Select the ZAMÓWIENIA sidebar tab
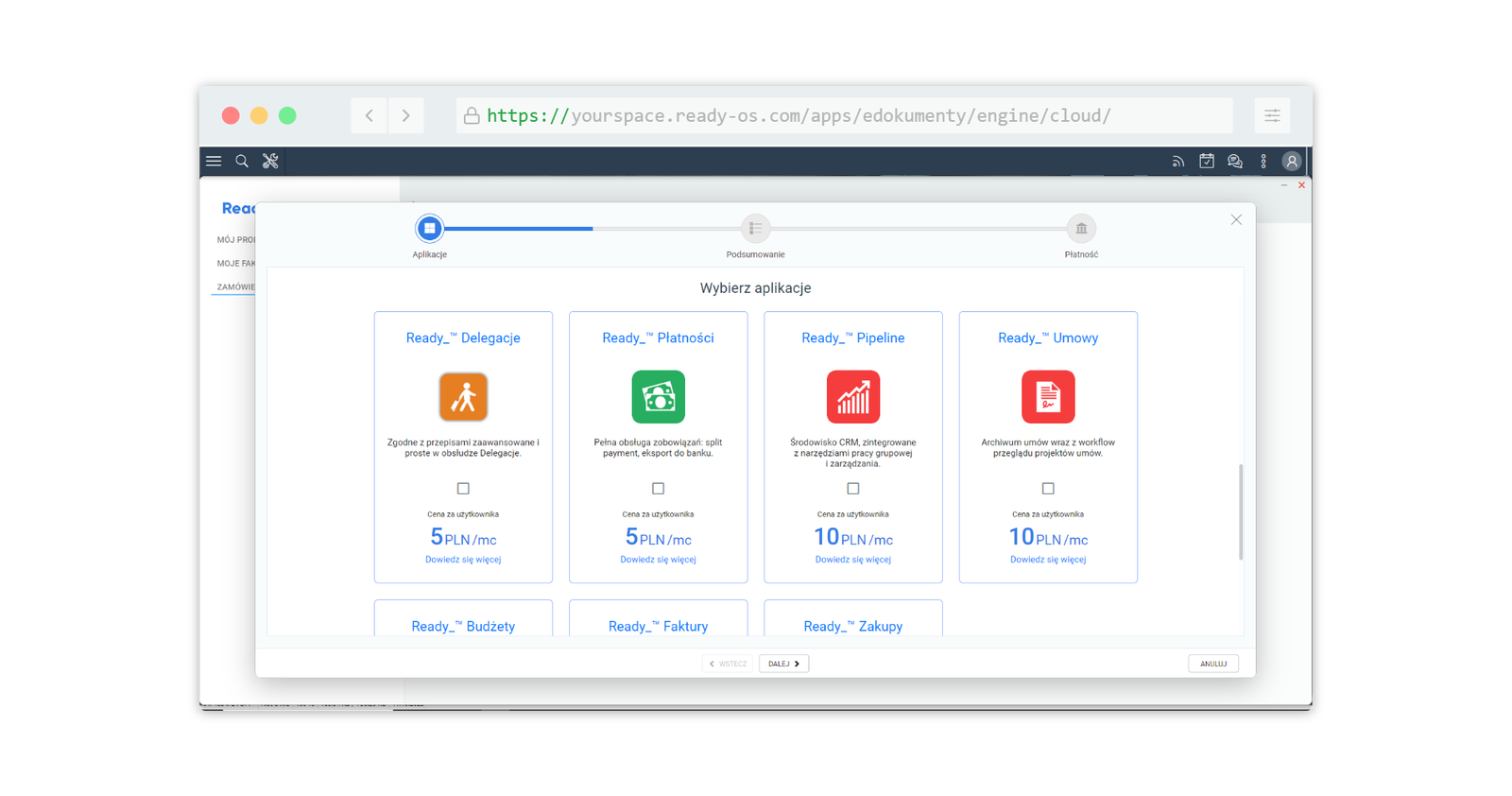 tap(235, 287)
